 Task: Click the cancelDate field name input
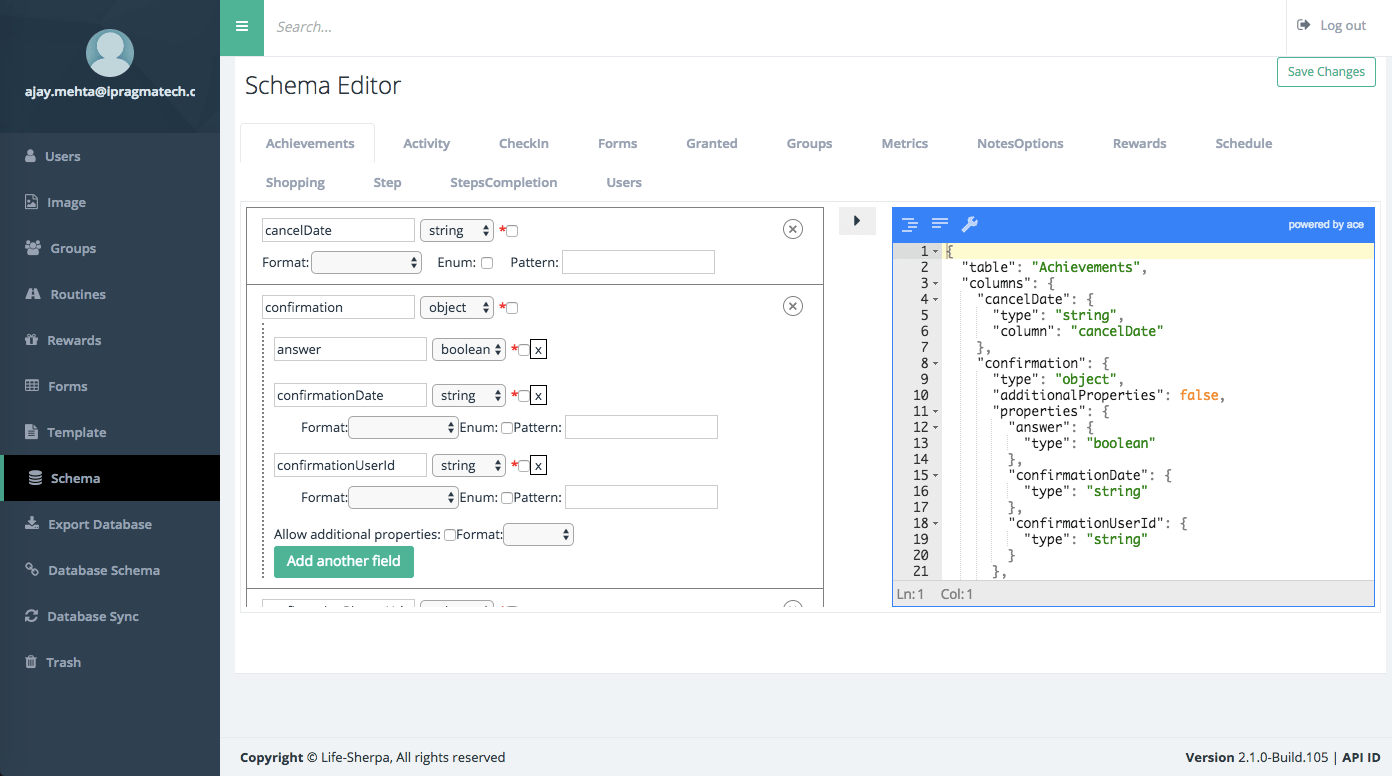tap(338, 230)
